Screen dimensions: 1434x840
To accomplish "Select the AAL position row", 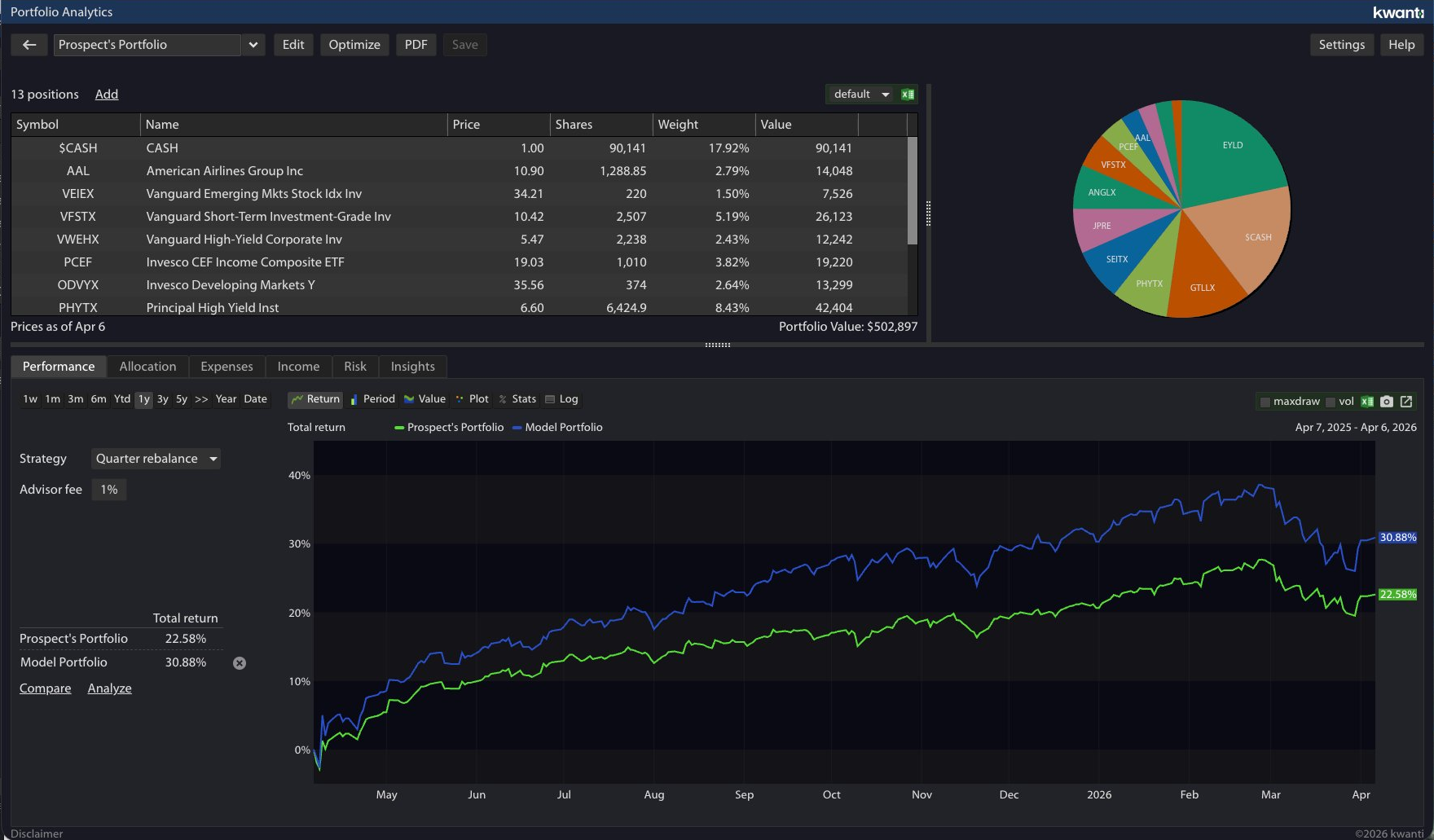I will point(459,171).
